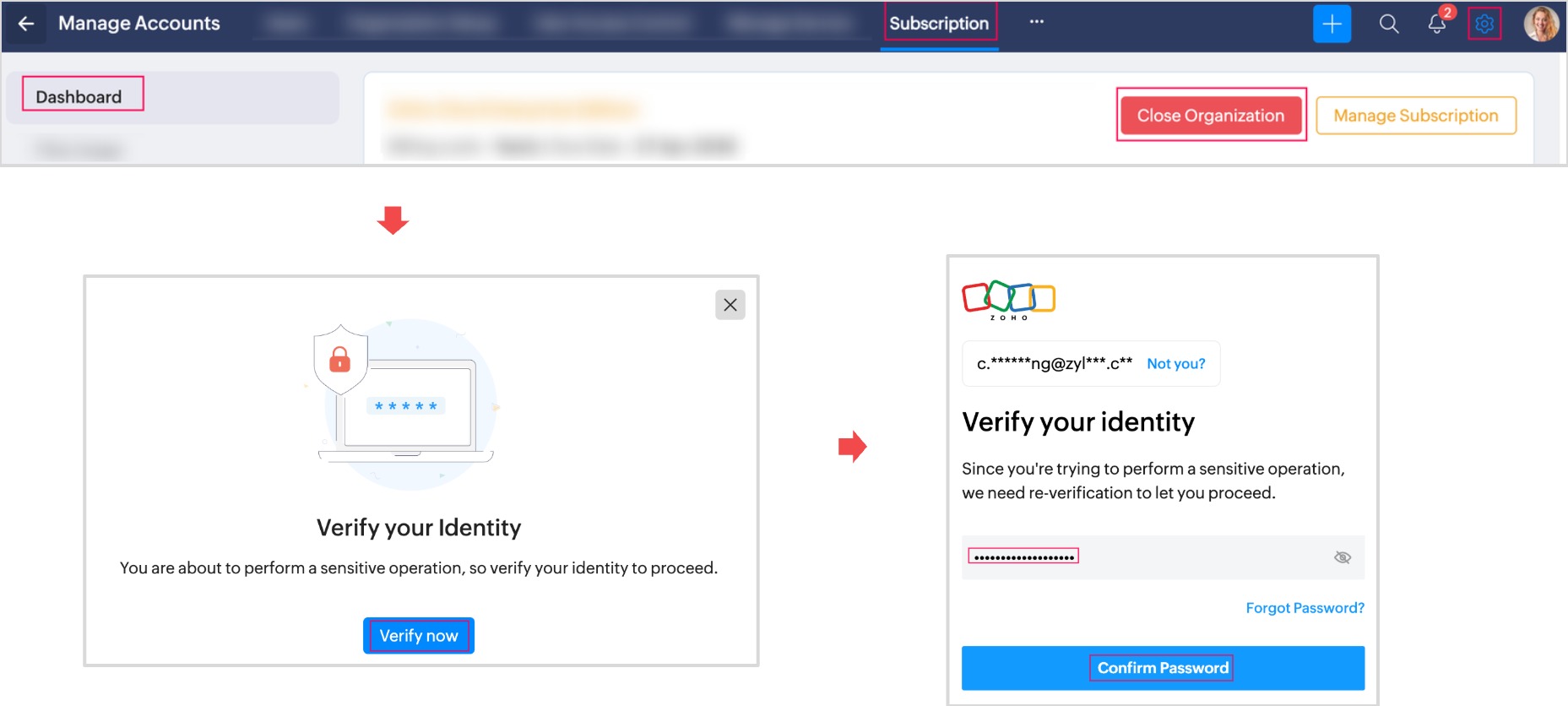
Task: Click the masked email address box
Action: [1054, 364]
